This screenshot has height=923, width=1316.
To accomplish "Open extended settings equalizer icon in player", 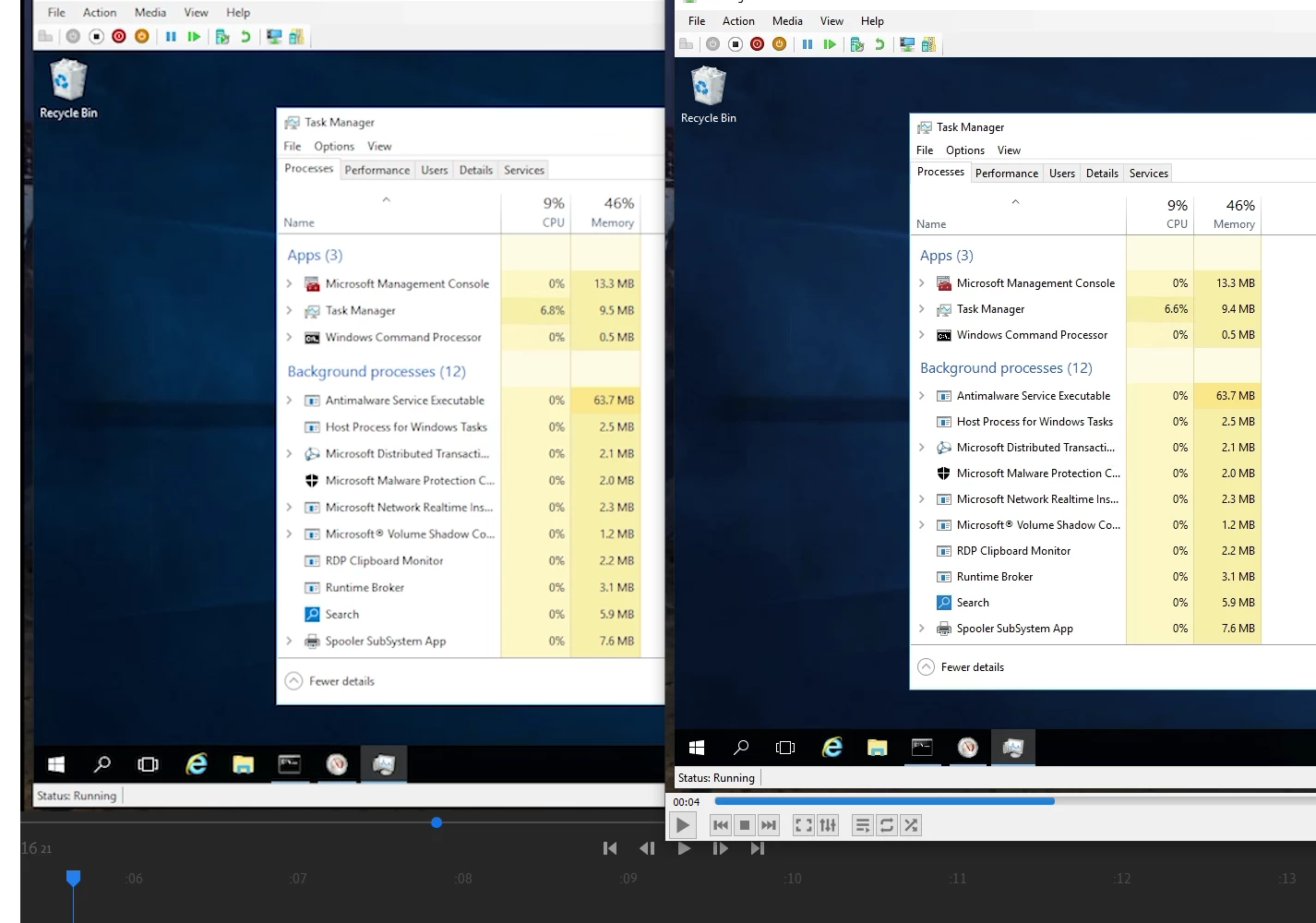I will click(x=828, y=825).
